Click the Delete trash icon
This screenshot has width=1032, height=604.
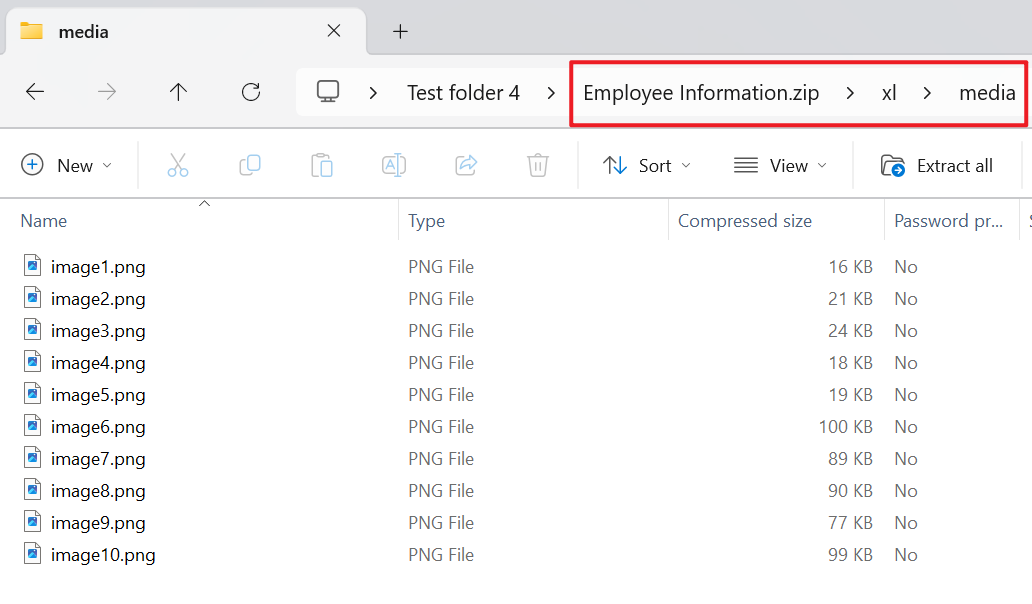pos(538,165)
